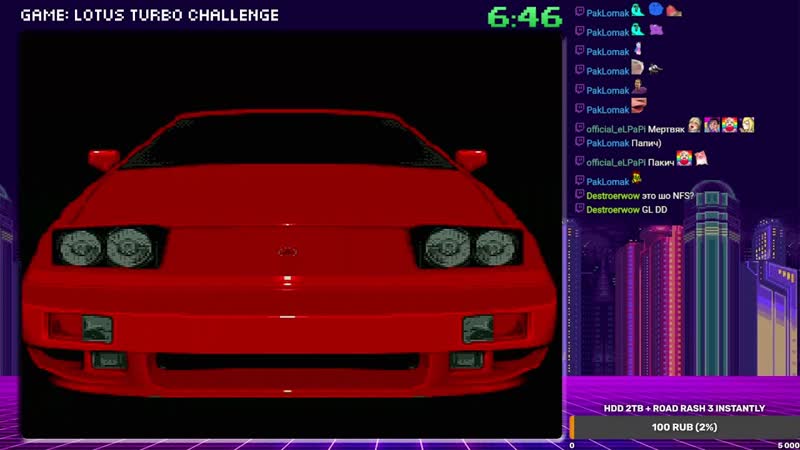Click the last blonde emote in Мертвяк message
The height and width of the screenshot is (450, 800).
click(x=747, y=125)
